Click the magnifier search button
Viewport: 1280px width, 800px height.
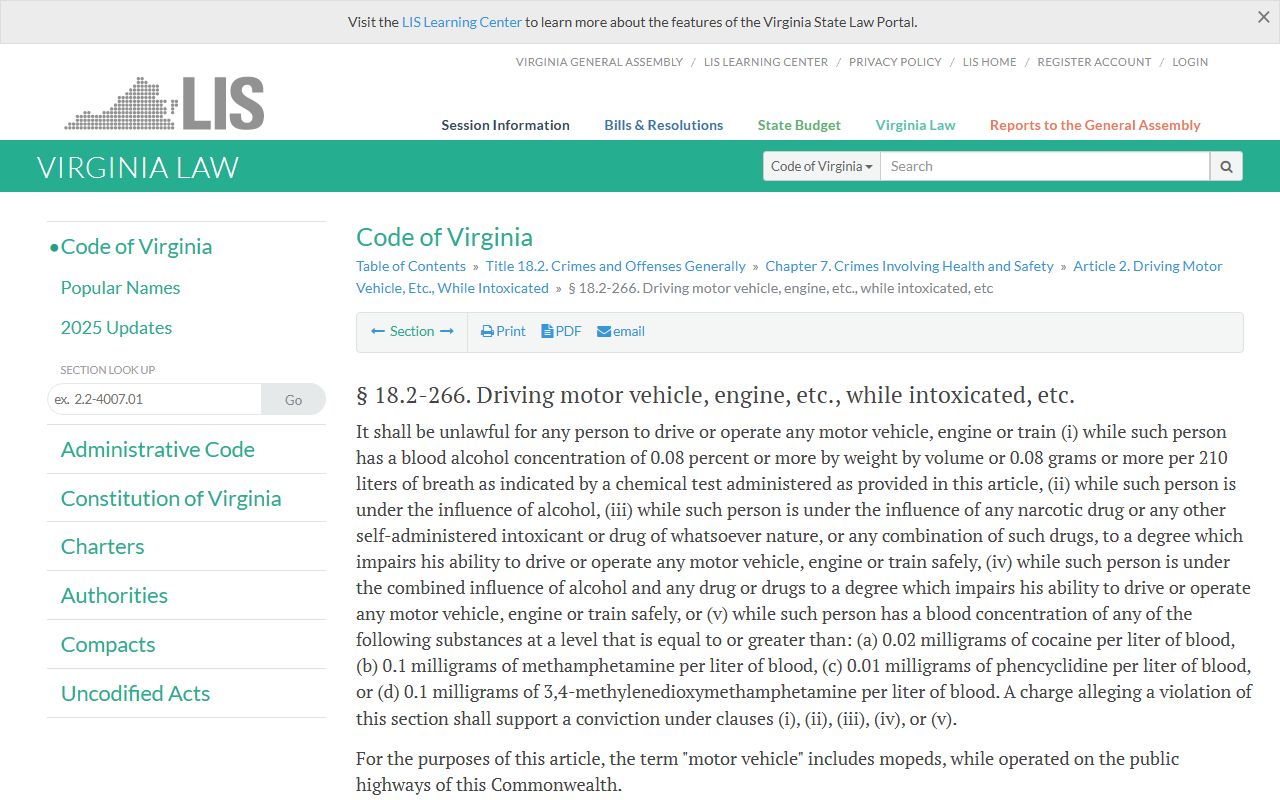pos(1226,166)
